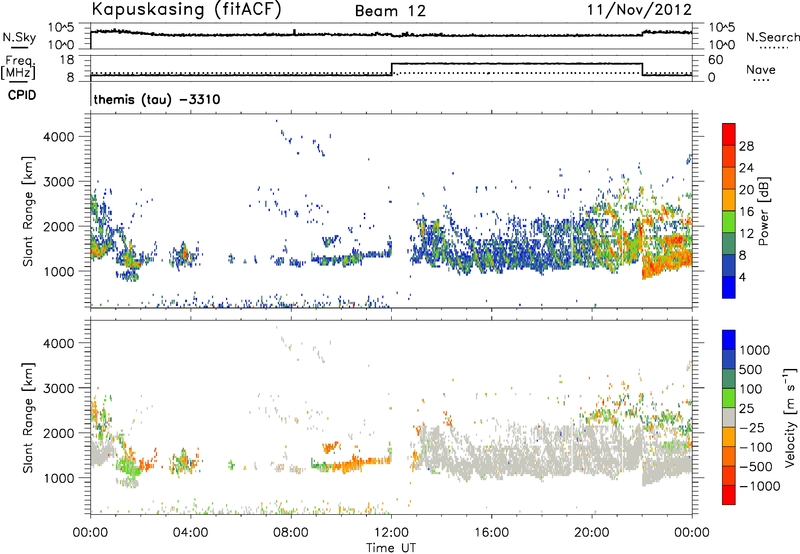This screenshot has width=800, height=554.
Task: Click the N.Sky legend label
Action: (x=19, y=37)
